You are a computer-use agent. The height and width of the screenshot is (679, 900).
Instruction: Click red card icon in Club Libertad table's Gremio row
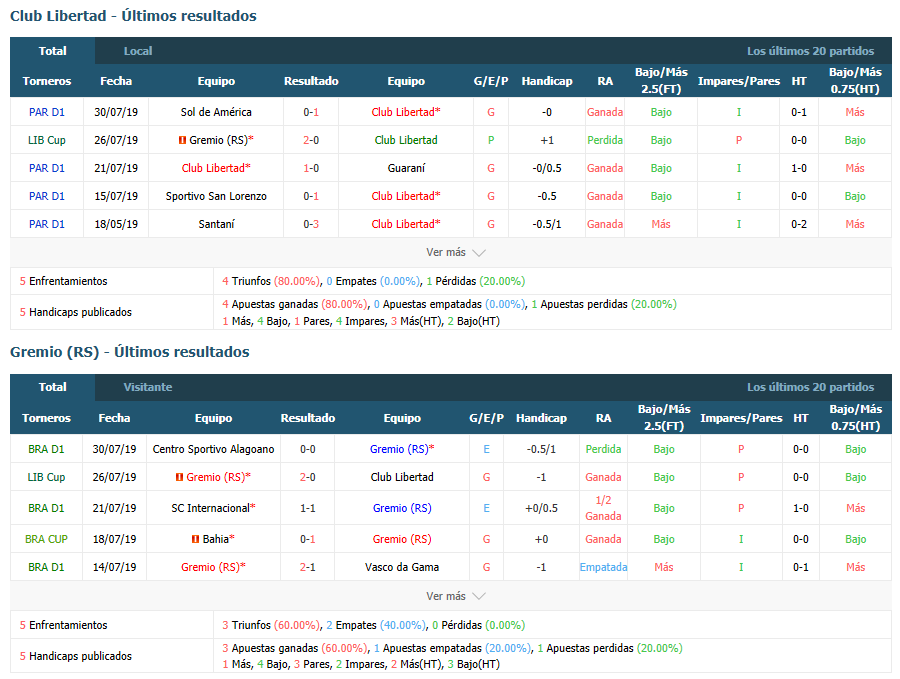click(182, 140)
